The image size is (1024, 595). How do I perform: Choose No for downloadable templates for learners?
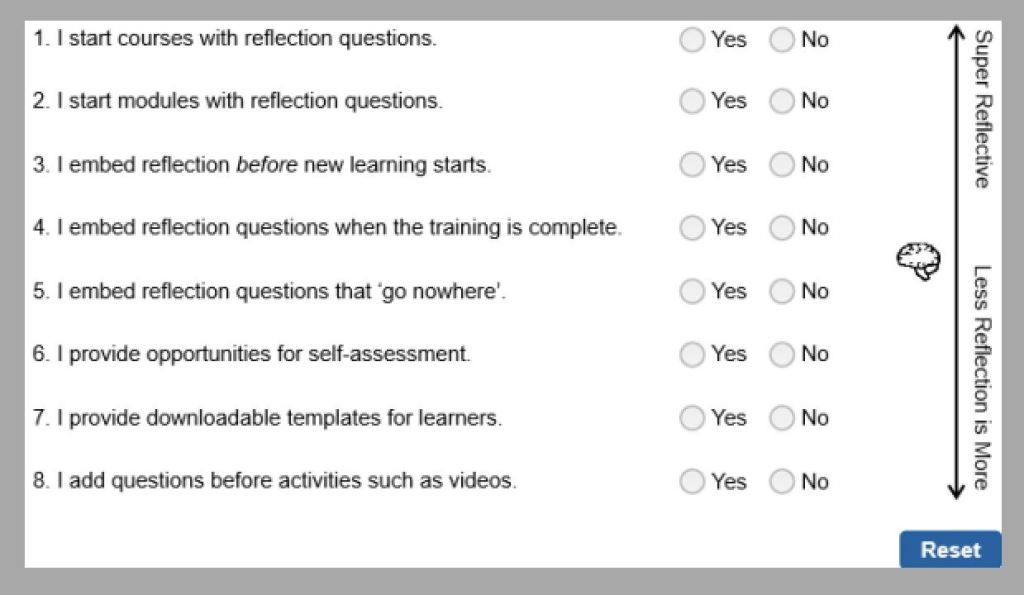coord(782,418)
